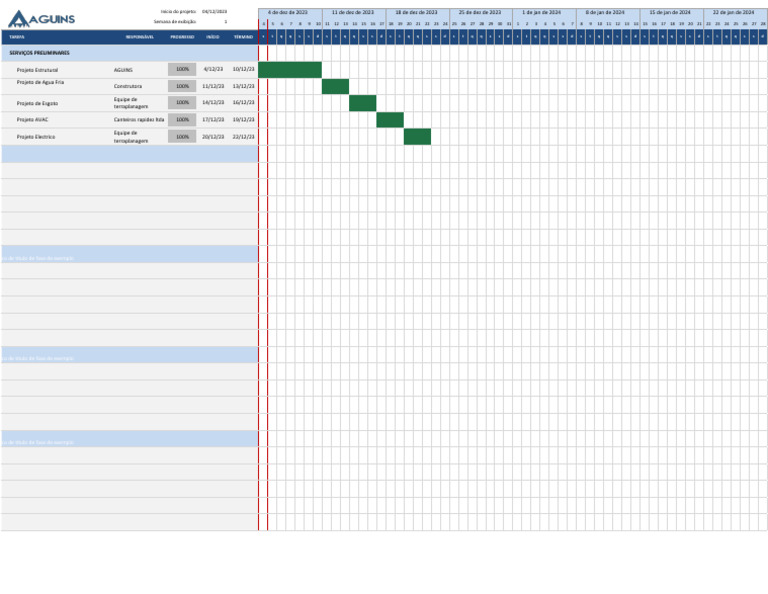Click the Construtora responsável cell
This screenshot has height=594, width=768.
[128, 86]
